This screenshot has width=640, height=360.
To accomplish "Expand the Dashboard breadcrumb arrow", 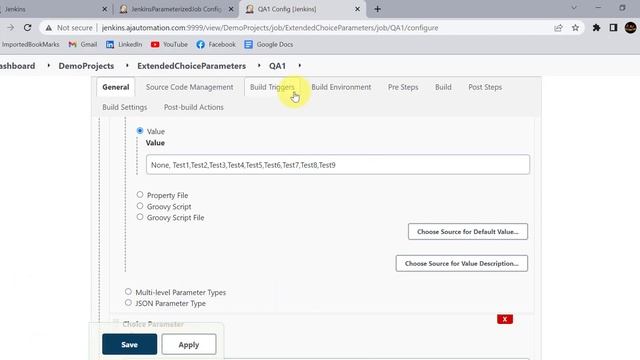I will coord(48,66).
